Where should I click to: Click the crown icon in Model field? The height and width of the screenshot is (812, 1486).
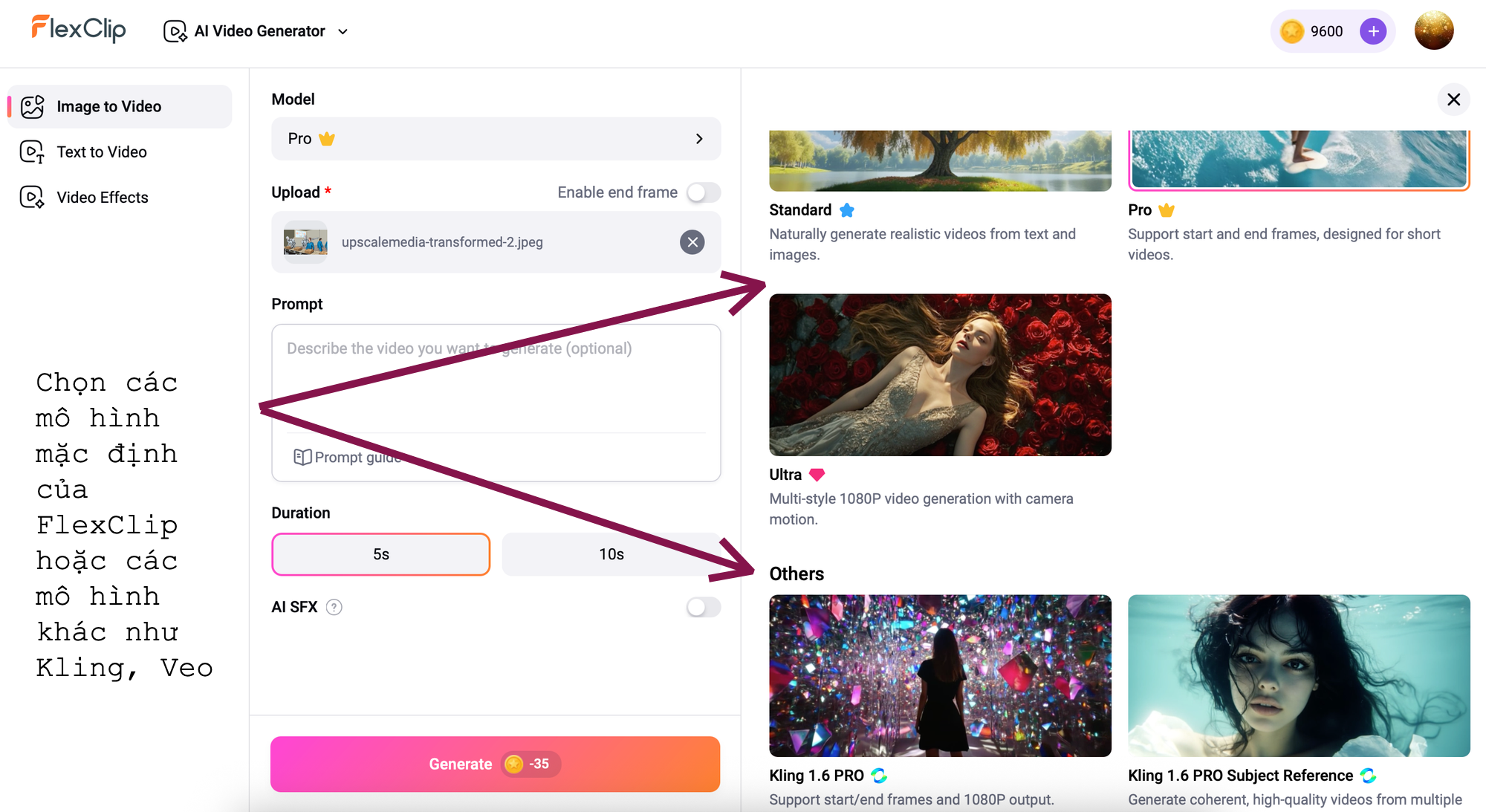tap(326, 138)
